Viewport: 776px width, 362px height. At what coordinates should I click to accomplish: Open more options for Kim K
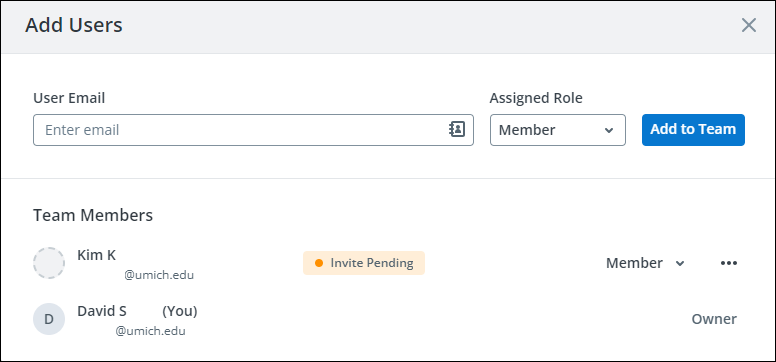[728, 263]
